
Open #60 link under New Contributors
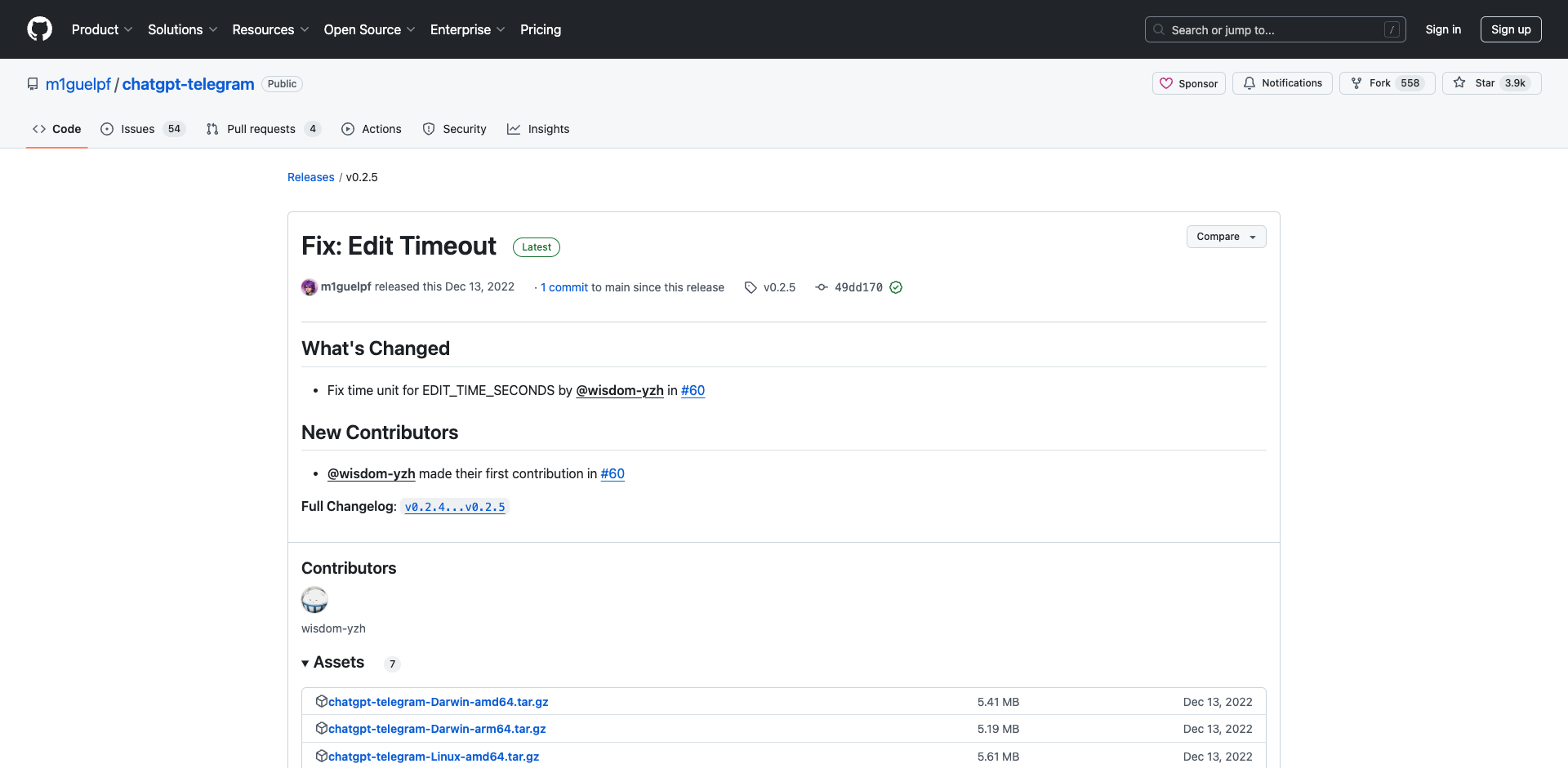[x=612, y=473]
